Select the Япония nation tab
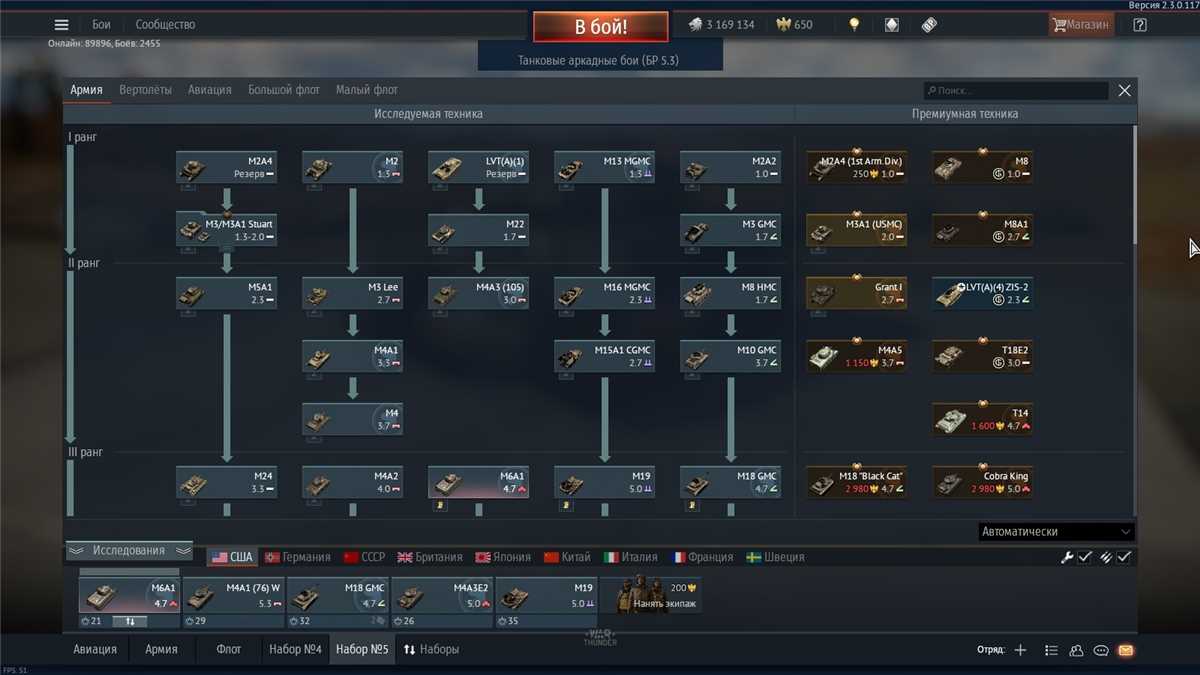The height and width of the screenshot is (675, 1200). 503,557
